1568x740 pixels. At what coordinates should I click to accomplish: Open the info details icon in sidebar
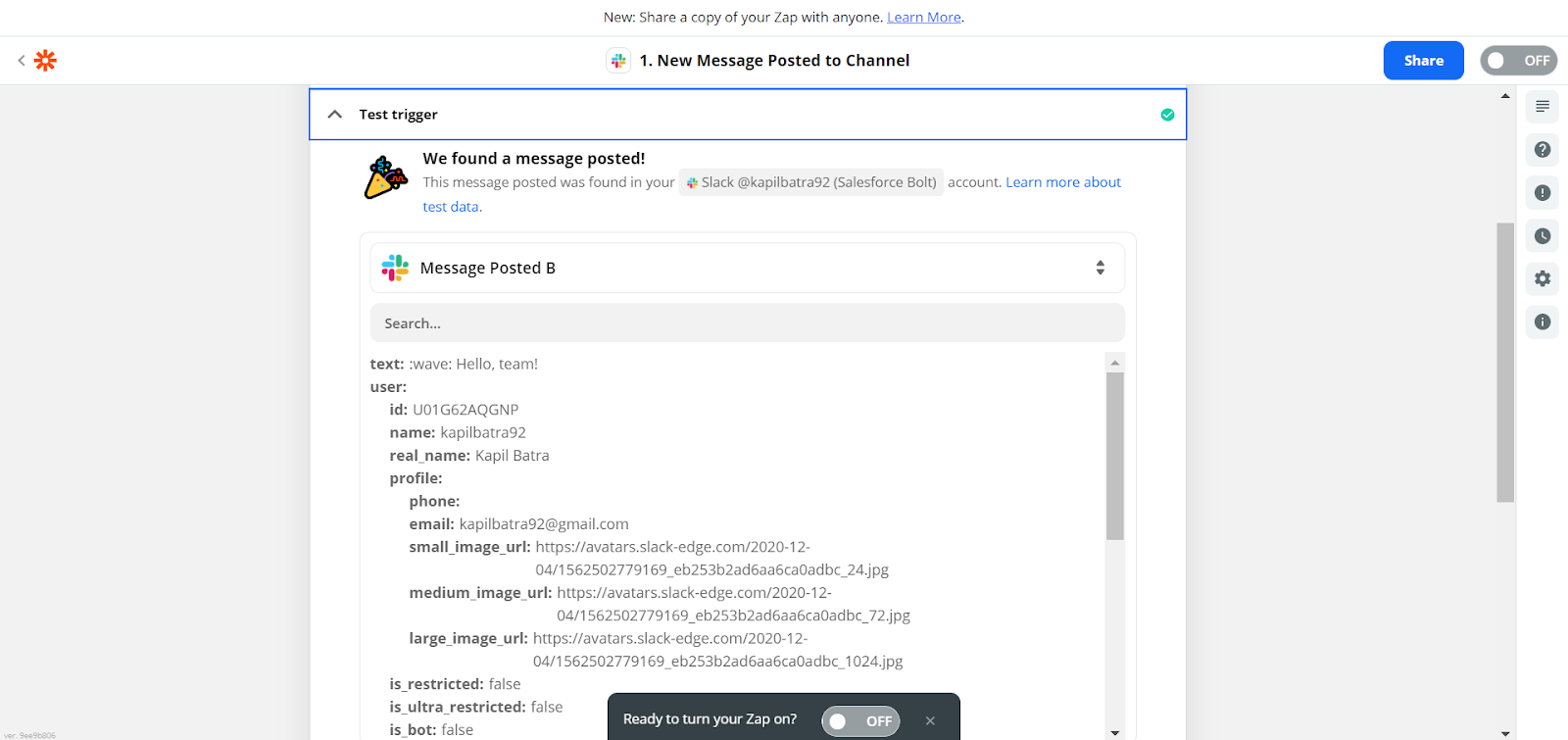1543,322
